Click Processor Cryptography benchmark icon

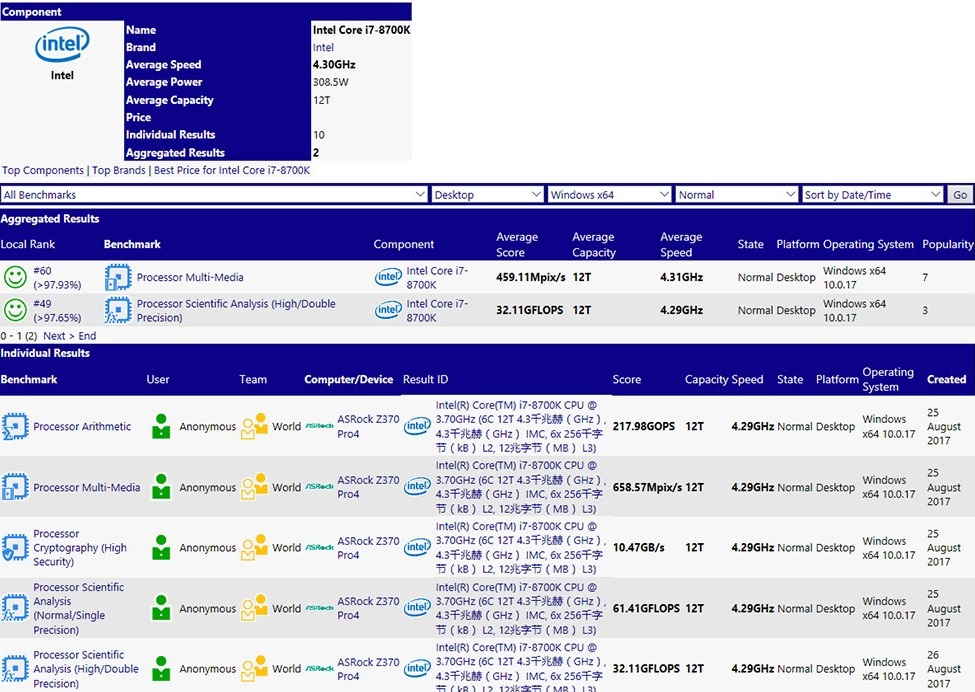(x=15, y=547)
